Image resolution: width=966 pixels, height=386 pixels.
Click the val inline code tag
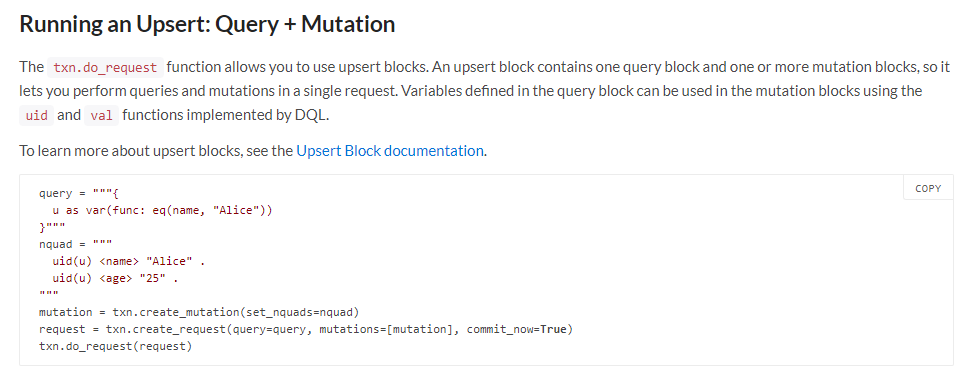pyautogui.click(x=101, y=115)
